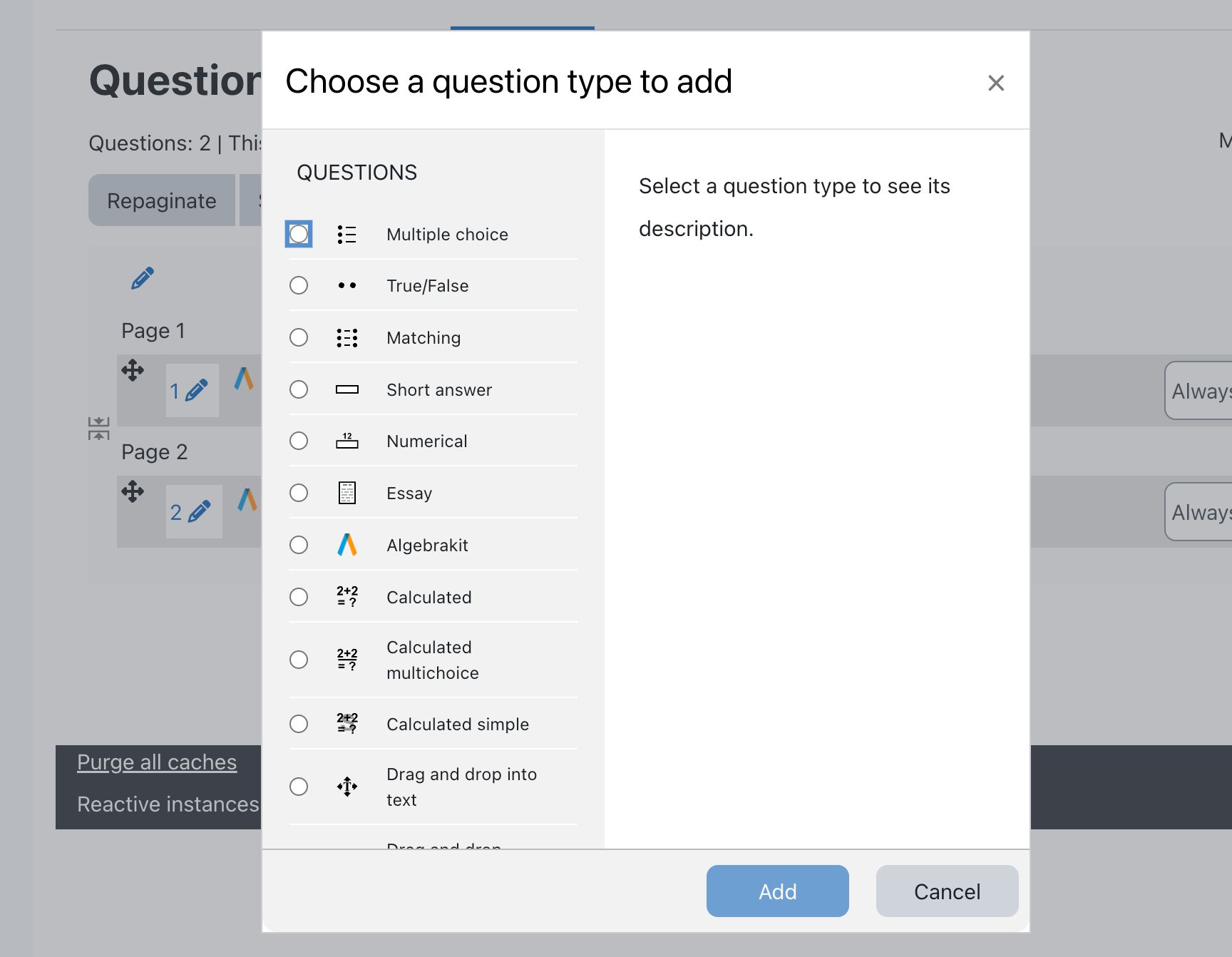1232x957 pixels.
Task: Click the Add button
Action: tap(777, 891)
